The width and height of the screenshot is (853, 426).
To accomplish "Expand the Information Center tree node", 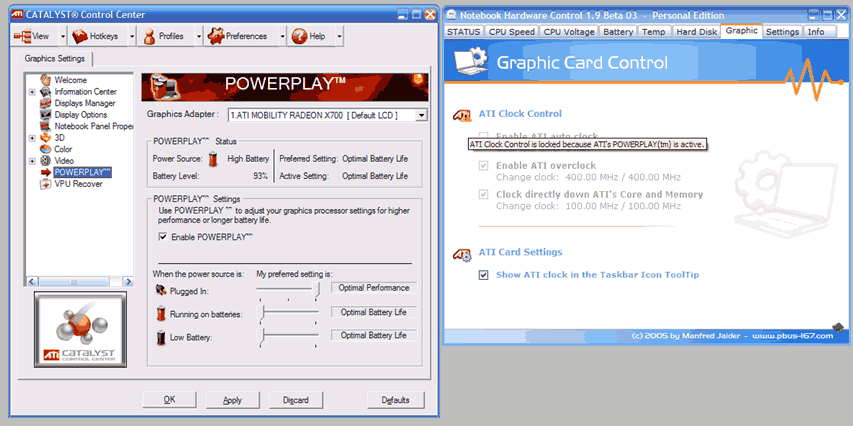I will coord(32,92).
